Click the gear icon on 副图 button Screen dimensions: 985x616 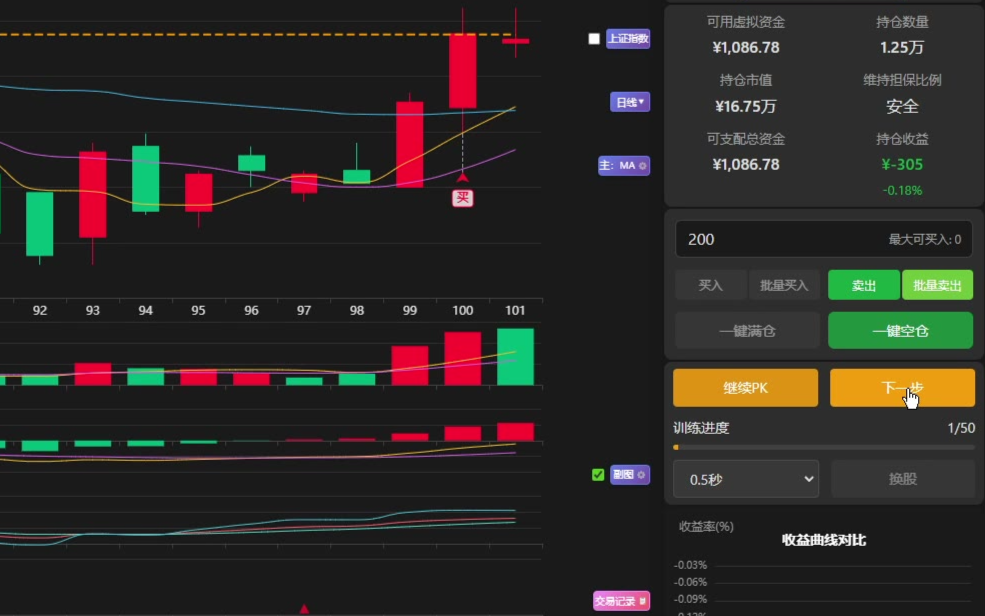point(642,475)
